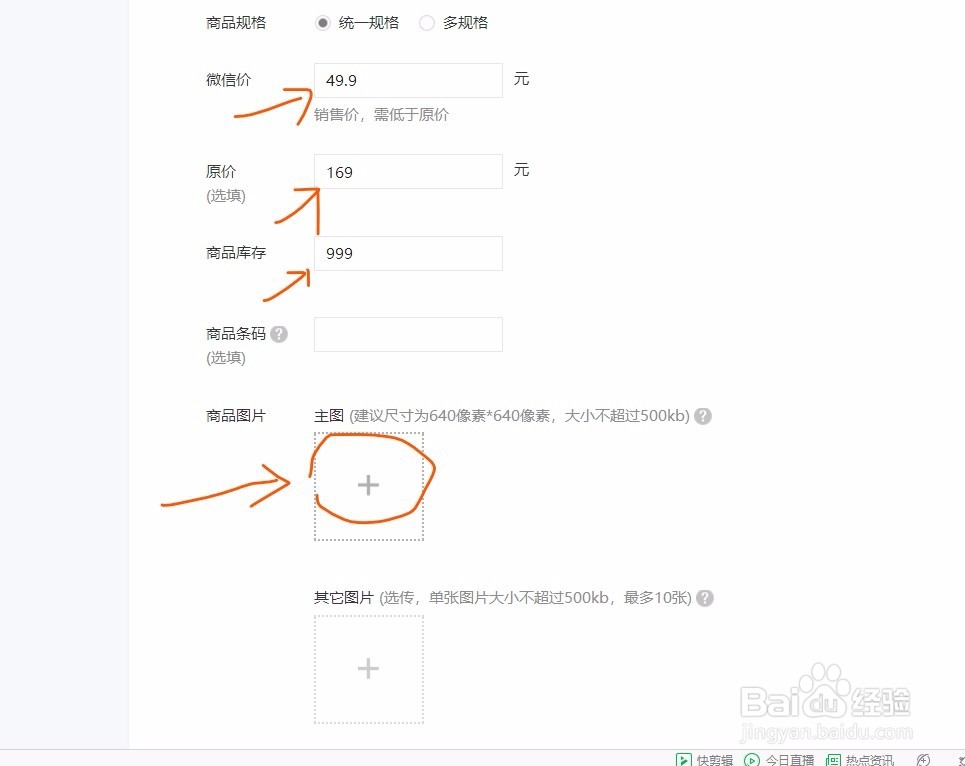Image resolution: width=965 pixels, height=766 pixels.
Task: Open the 今日直播 play icon
Action: 751,760
